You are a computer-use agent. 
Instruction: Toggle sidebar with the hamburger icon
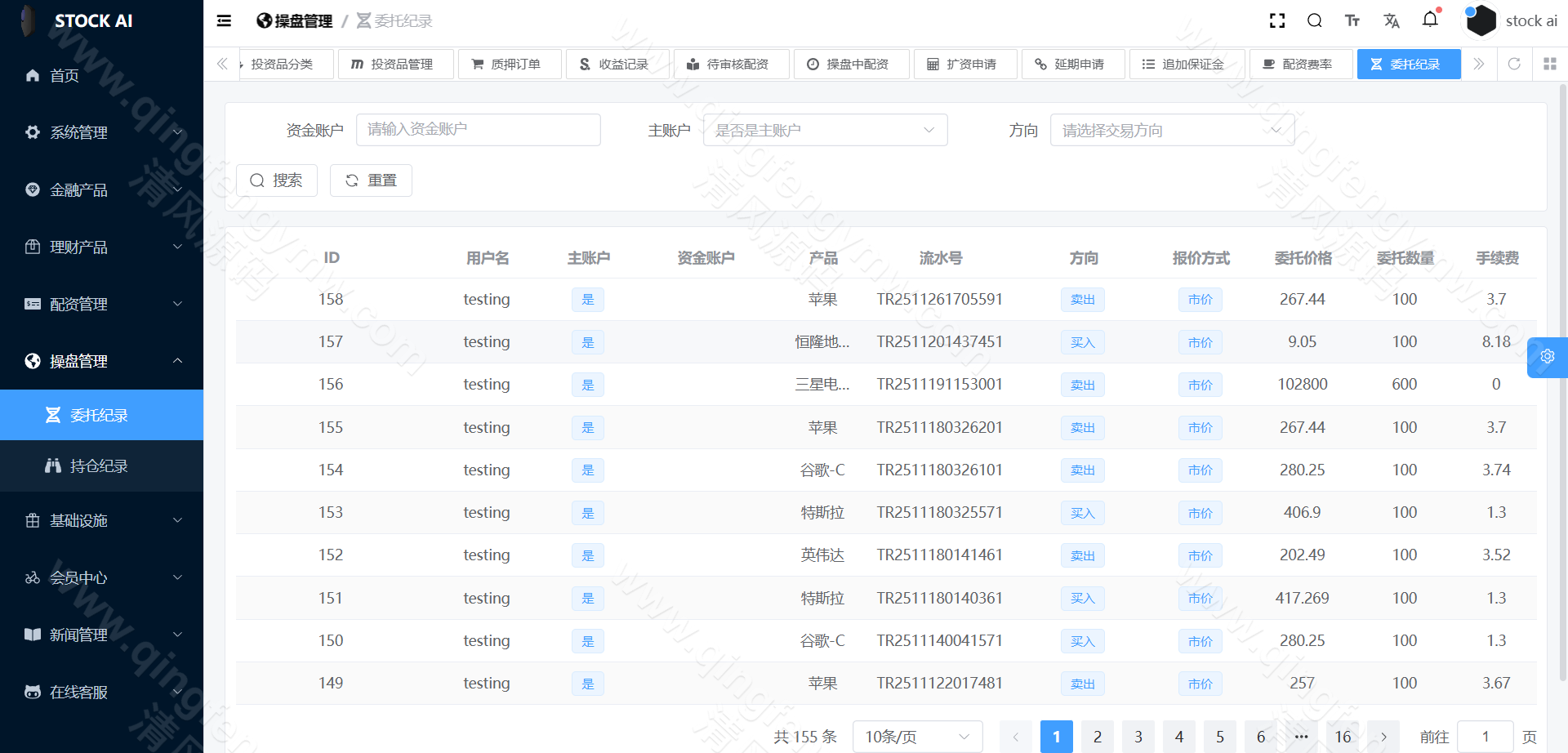point(223,20)
